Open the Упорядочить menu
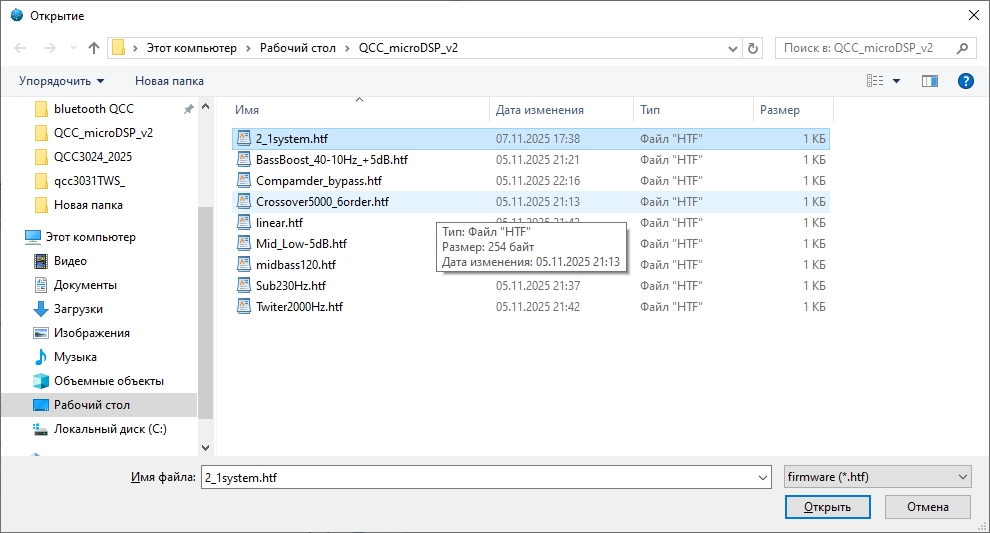 coord(62,81)
